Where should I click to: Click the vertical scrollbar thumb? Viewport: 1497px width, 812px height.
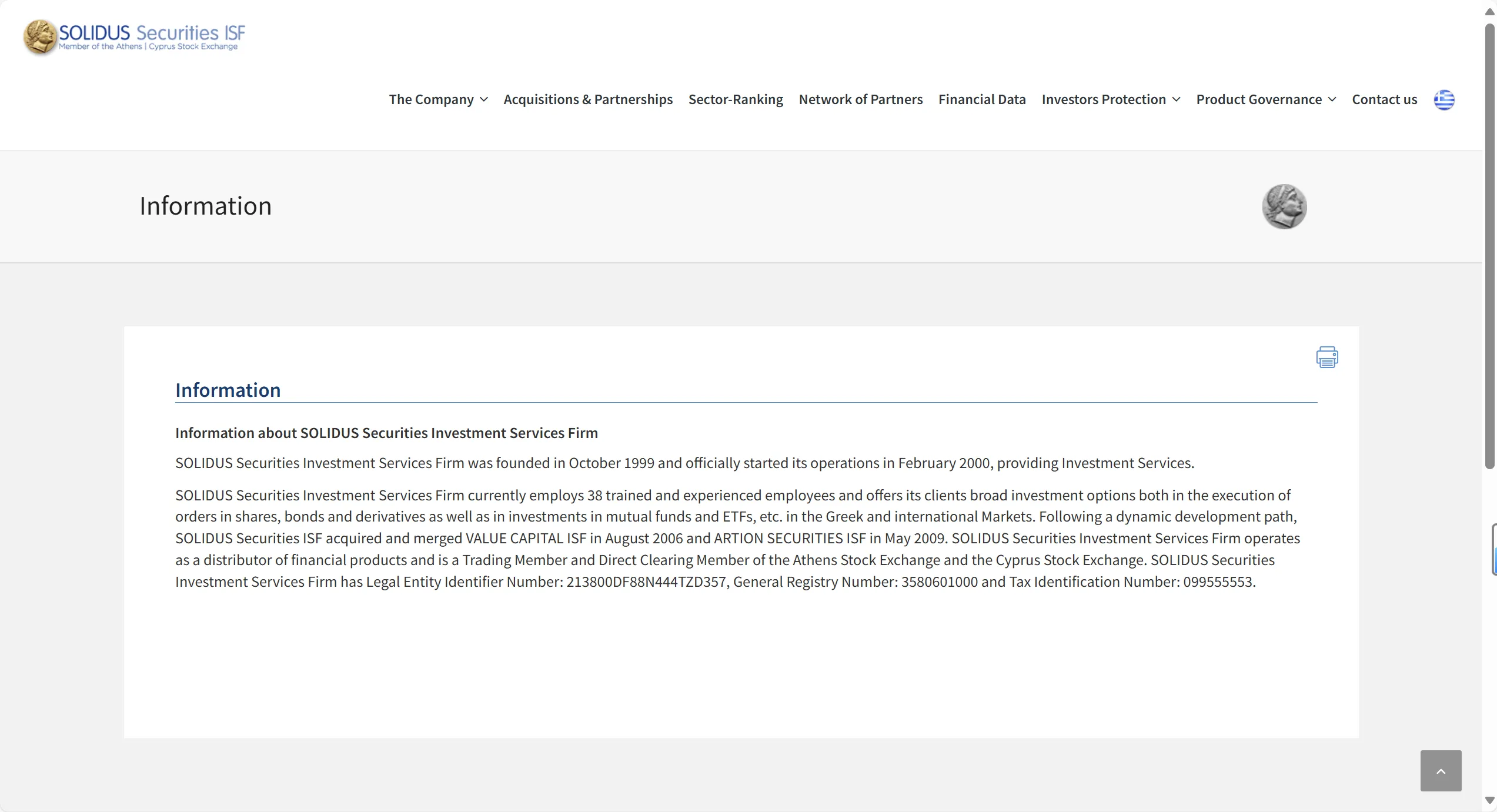(1490, 246)
